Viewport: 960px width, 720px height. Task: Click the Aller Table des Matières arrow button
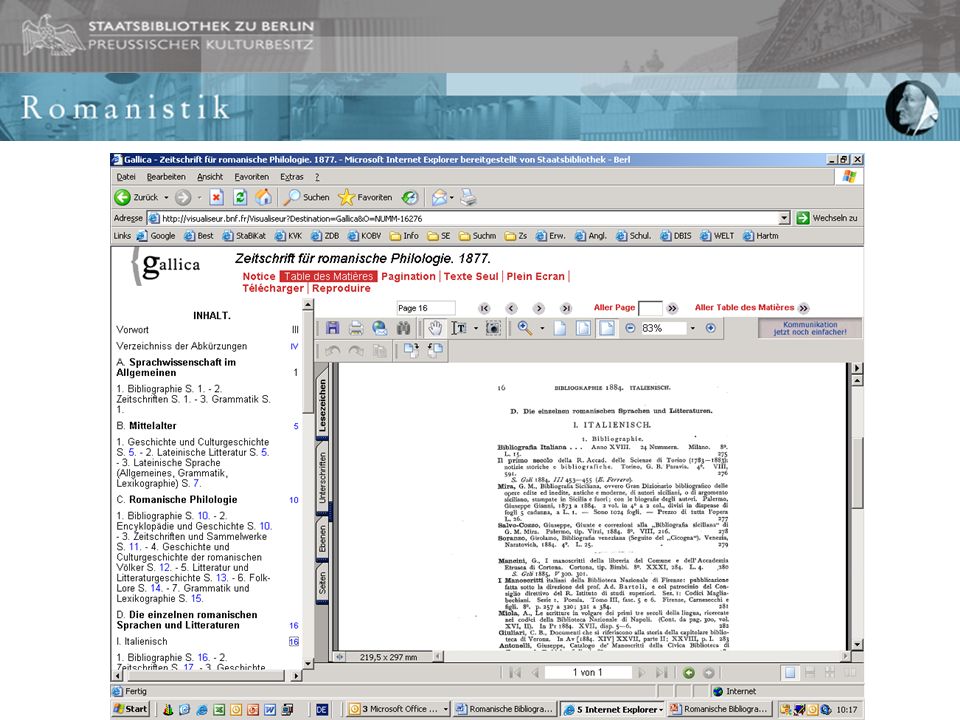pos(803,308)
